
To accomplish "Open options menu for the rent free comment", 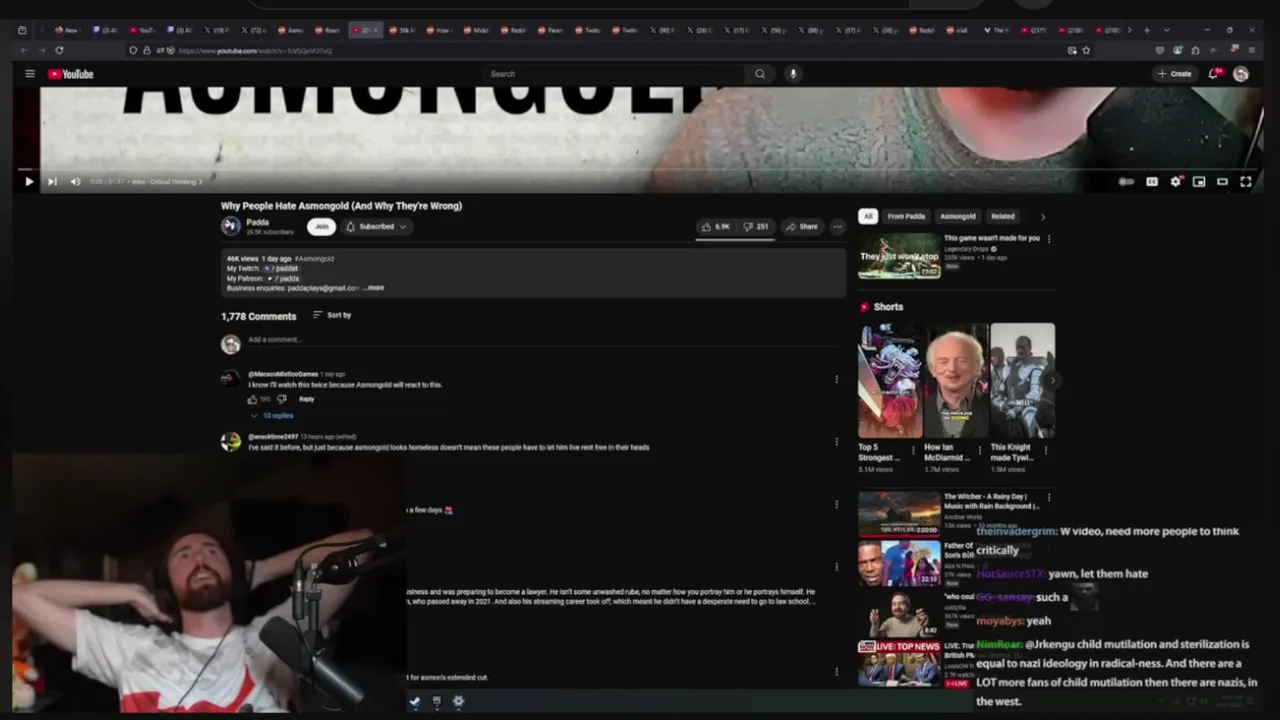I will [836, 441].
